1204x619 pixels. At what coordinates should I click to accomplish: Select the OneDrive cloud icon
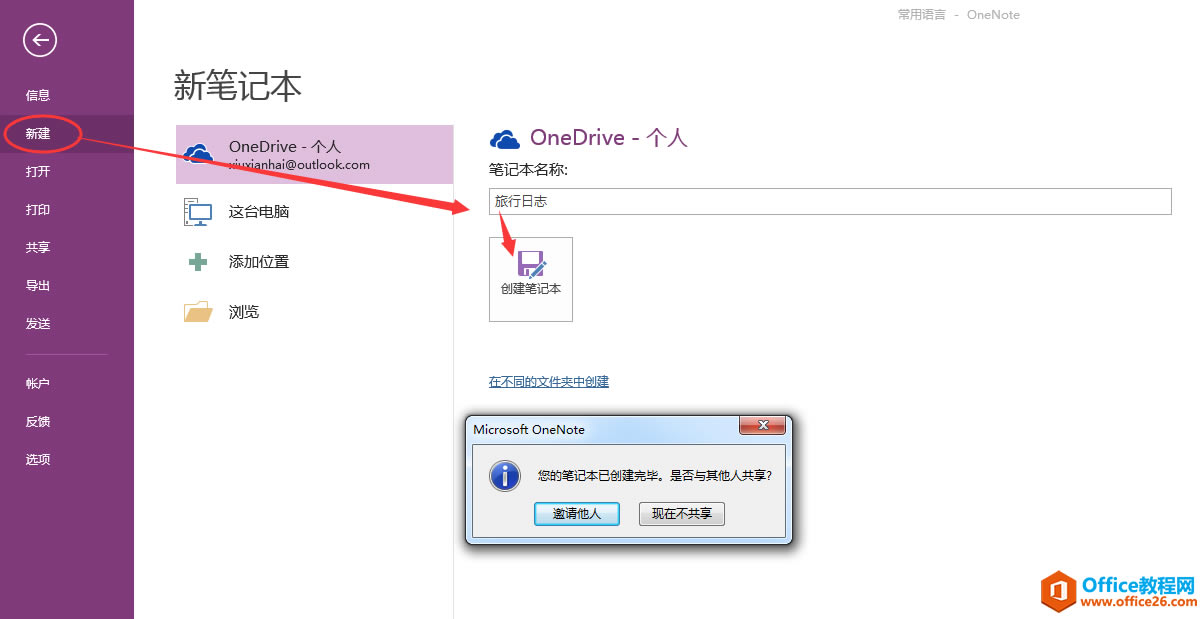point(198,153)
